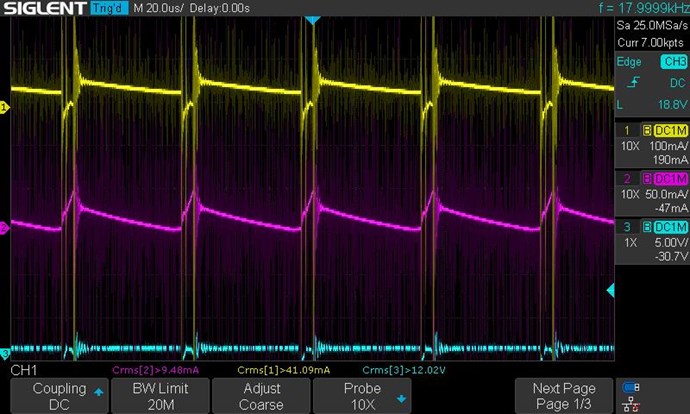Screen dimensions: 690x414
Task: Select channel 2 DC1M badge
Action: pyautogui.click(x=671, y=179)
